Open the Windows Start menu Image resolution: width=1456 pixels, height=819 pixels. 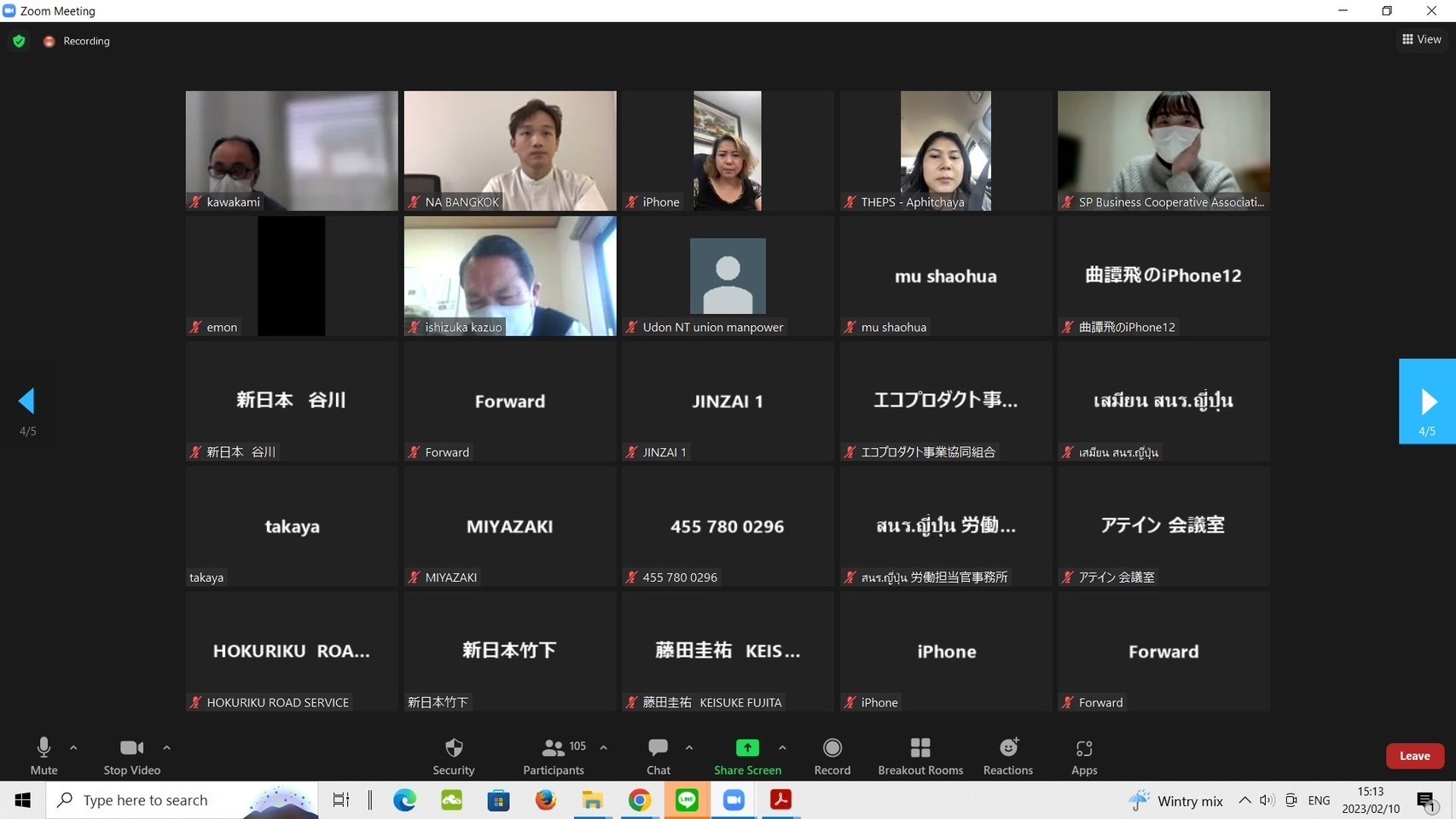pyautogui.click(x=22, y=800)
